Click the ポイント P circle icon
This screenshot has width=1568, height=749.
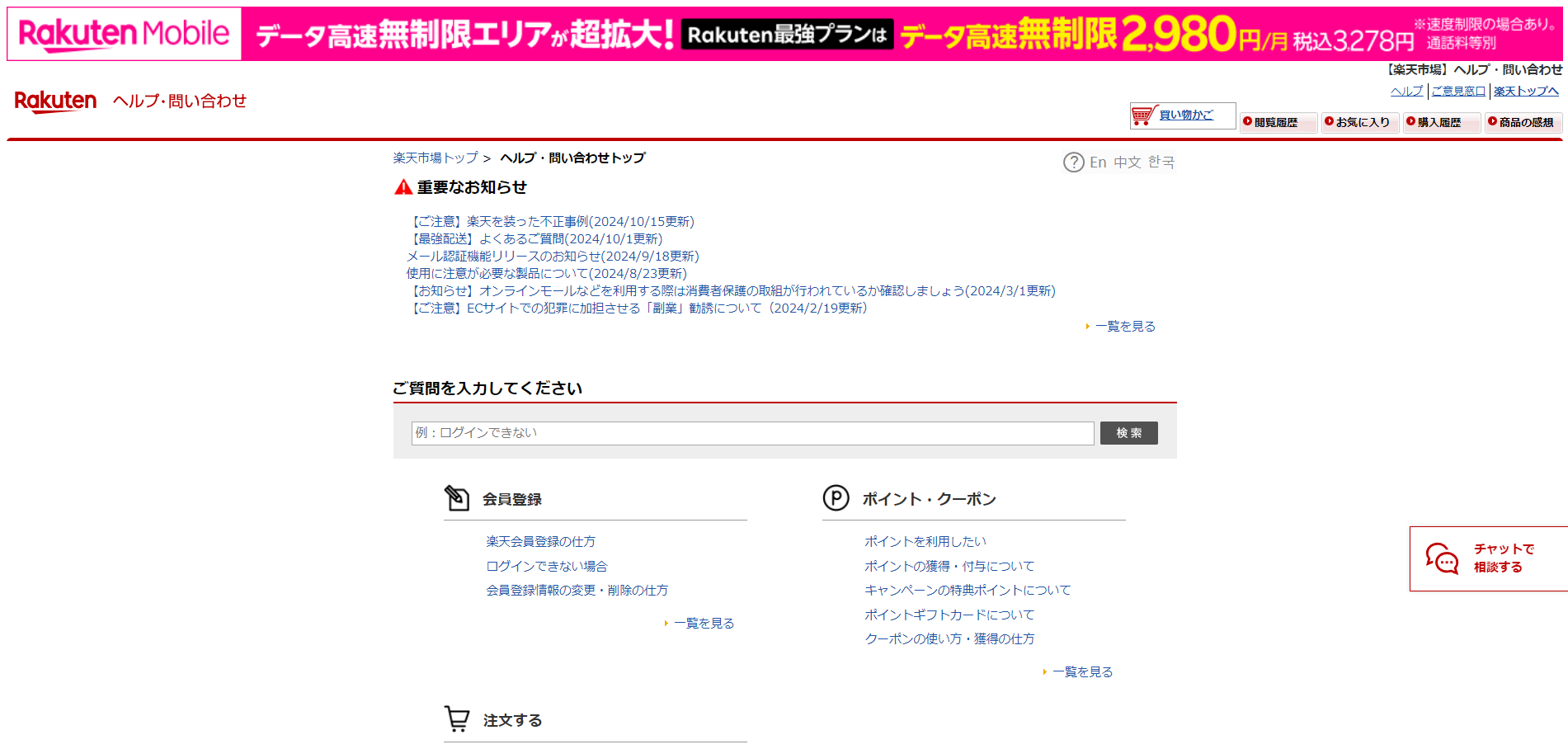point(836,498)
